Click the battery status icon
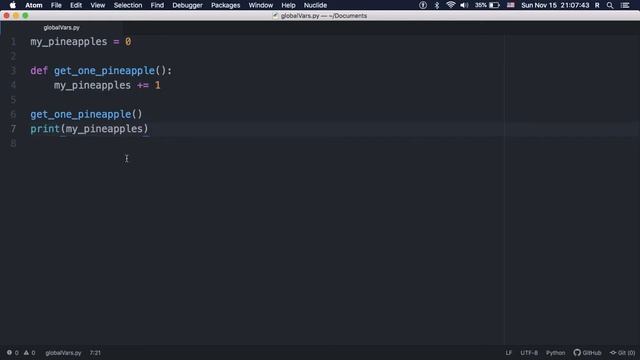The width and height of the screenshot is (640, 360). click(x=494, y=5)
